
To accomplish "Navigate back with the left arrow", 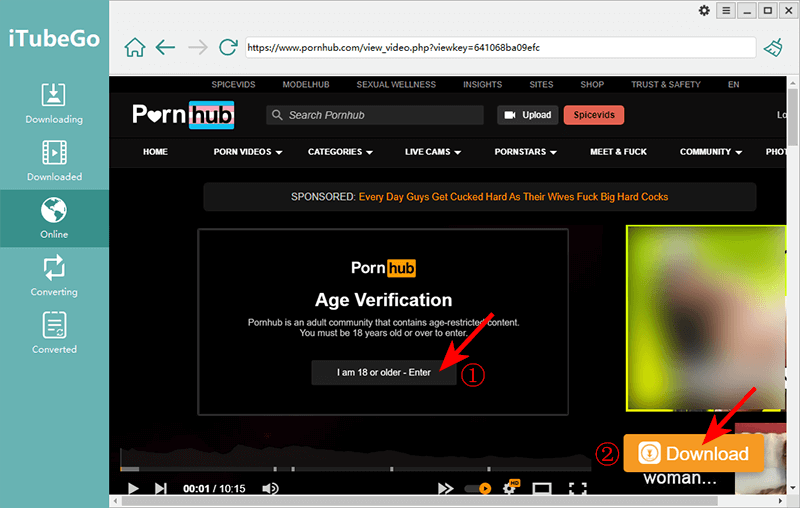I will click(x=165, y=47).
